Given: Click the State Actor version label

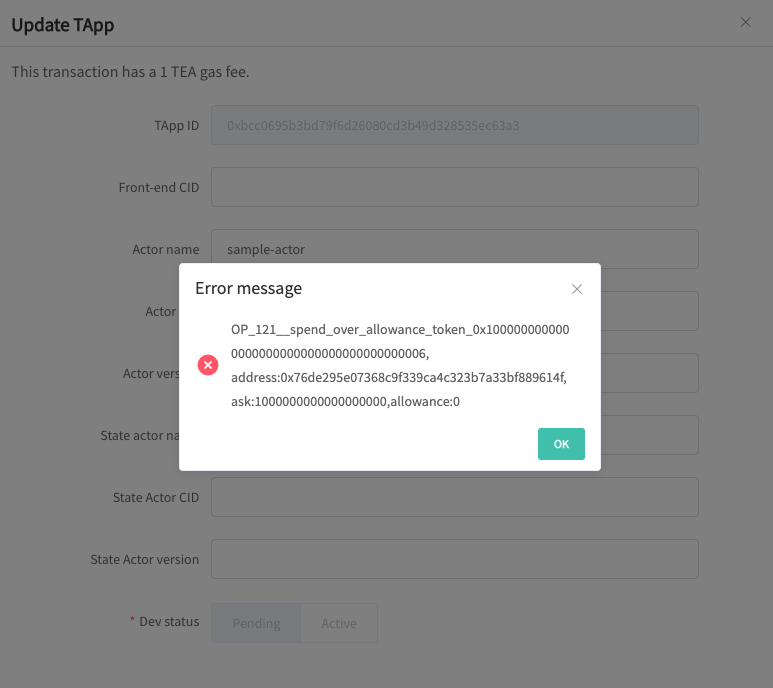Looking at the screenshot, I should pos(145,559).
